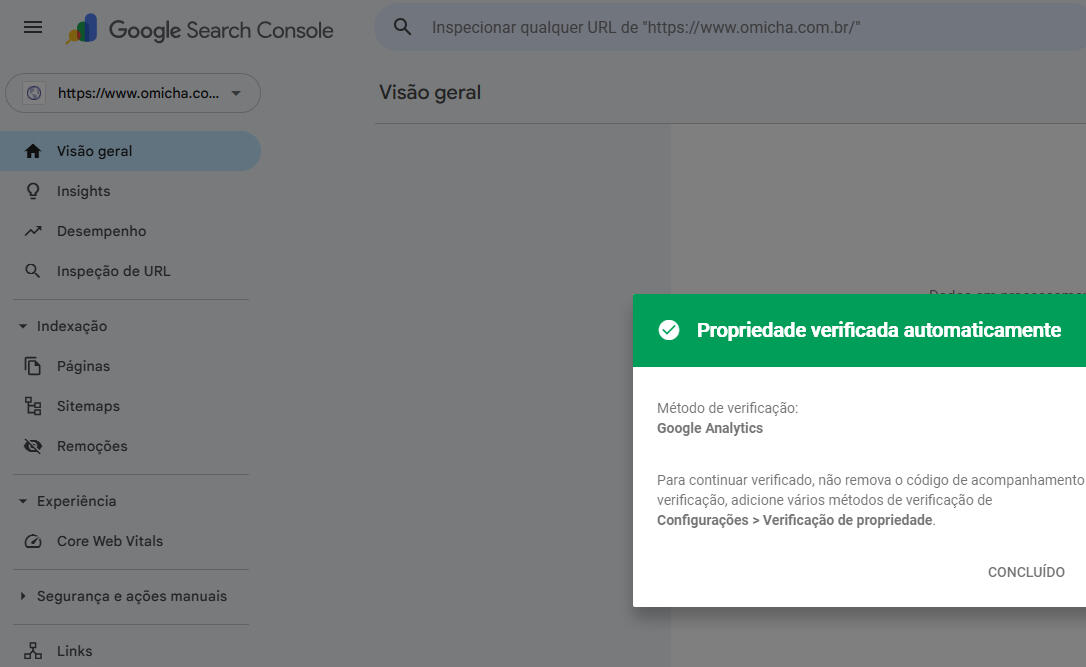Open the hamburger navigation menu

click(32, 27)
